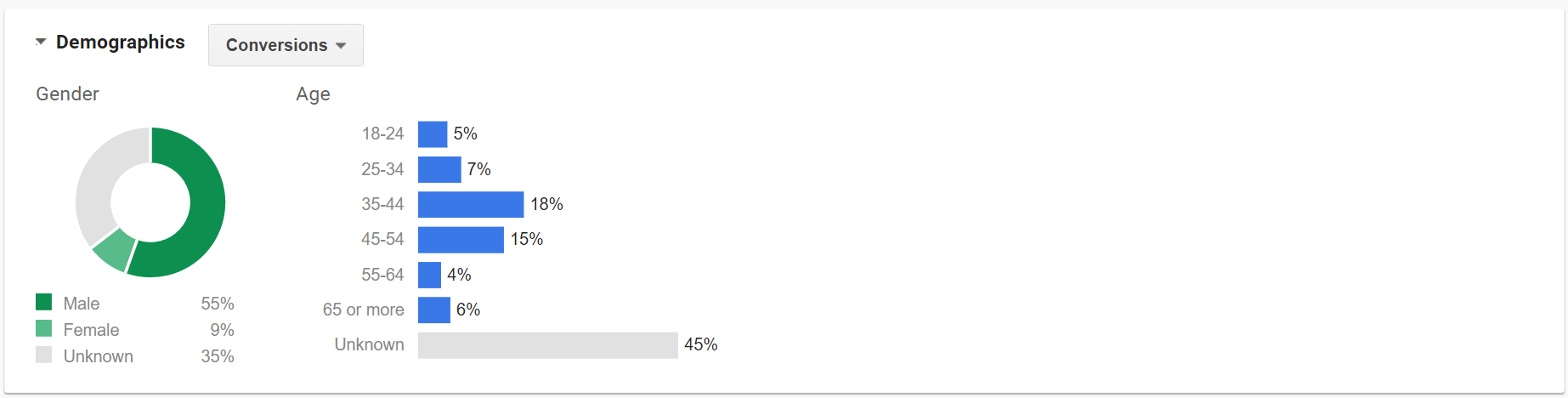Click the 25-34 age bar
Screen dimensions: 1568x398
pos(439,169)
